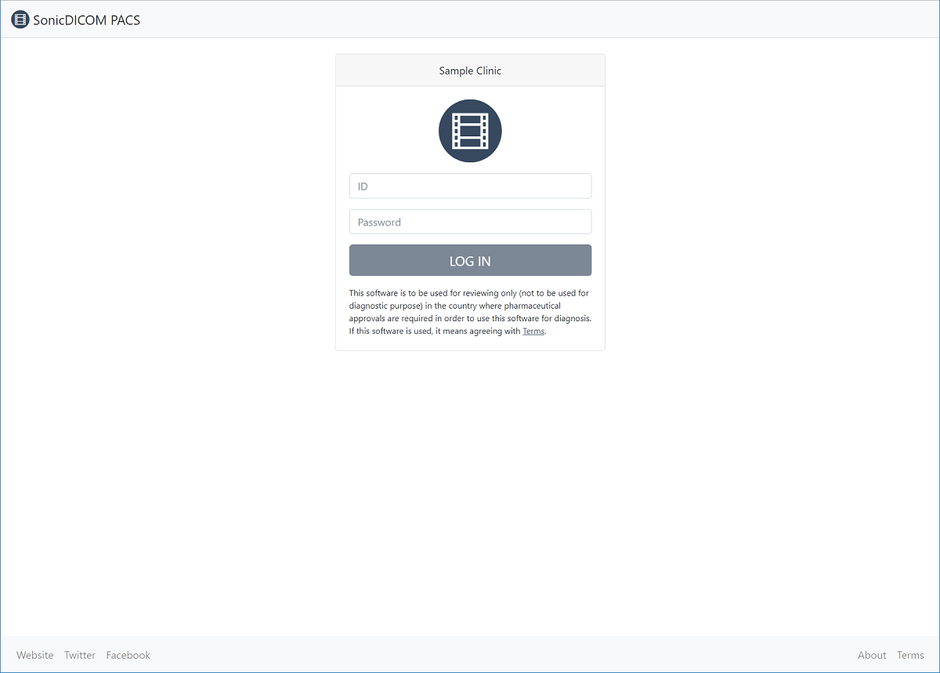940x673 pixels.
Task: Open the About link in the footer
Action: point(872,655)
